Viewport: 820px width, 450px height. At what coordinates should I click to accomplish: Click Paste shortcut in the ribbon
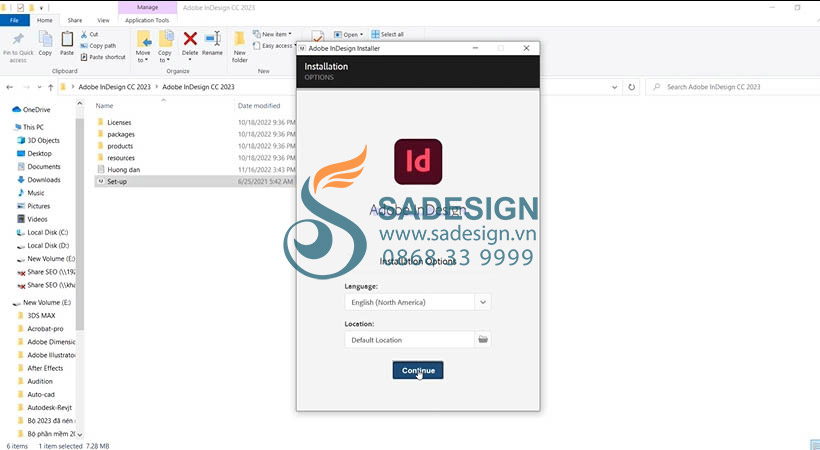point(103,57)
